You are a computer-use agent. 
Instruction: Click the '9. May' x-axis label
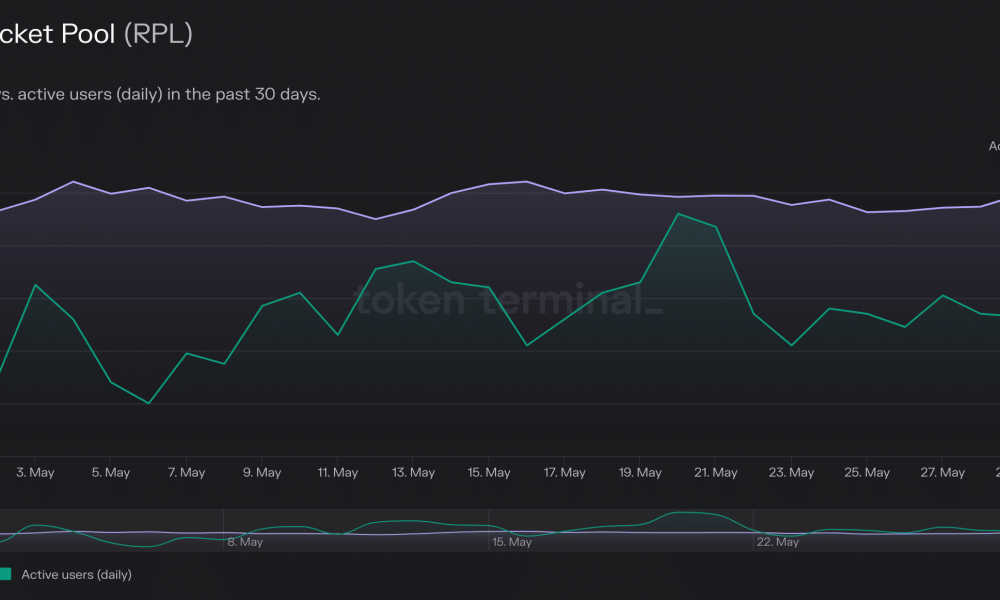(x=261, y=472)
